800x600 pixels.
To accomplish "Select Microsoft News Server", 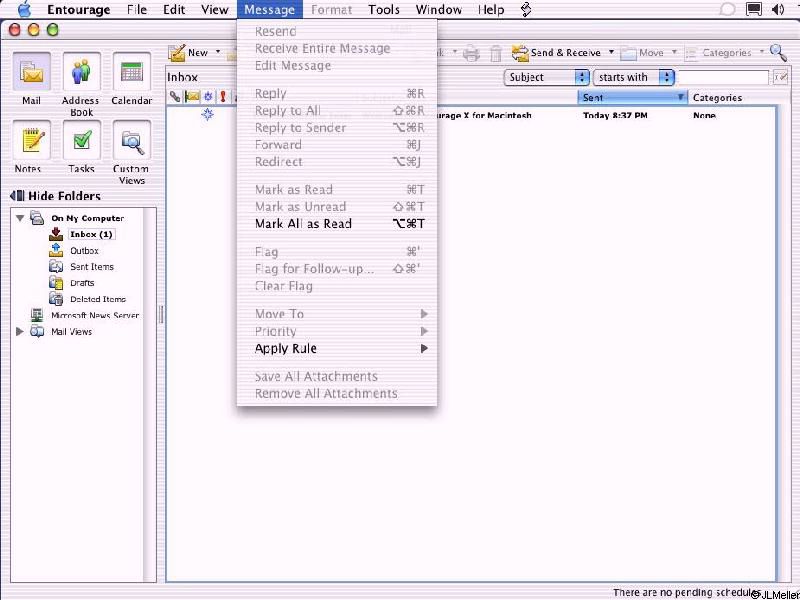I will [x=95, y=315].
